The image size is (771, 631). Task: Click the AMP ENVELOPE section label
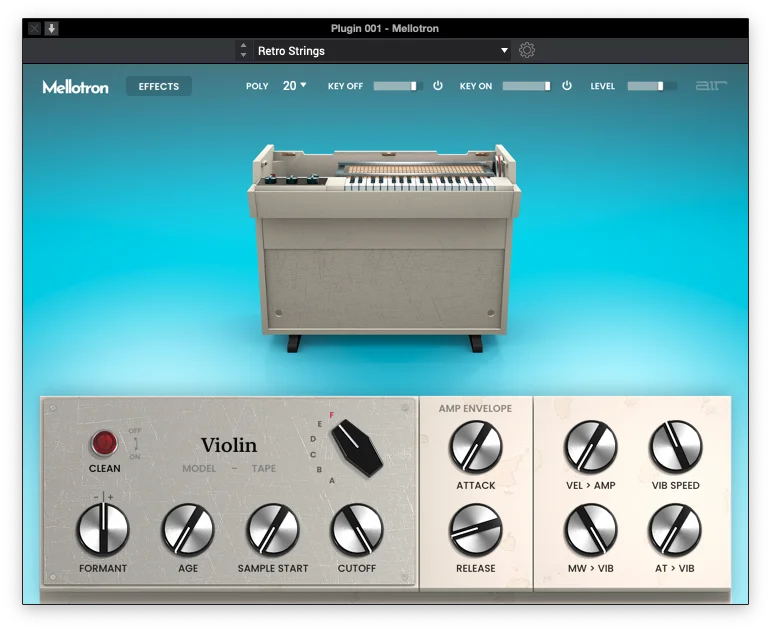point(475,408)
